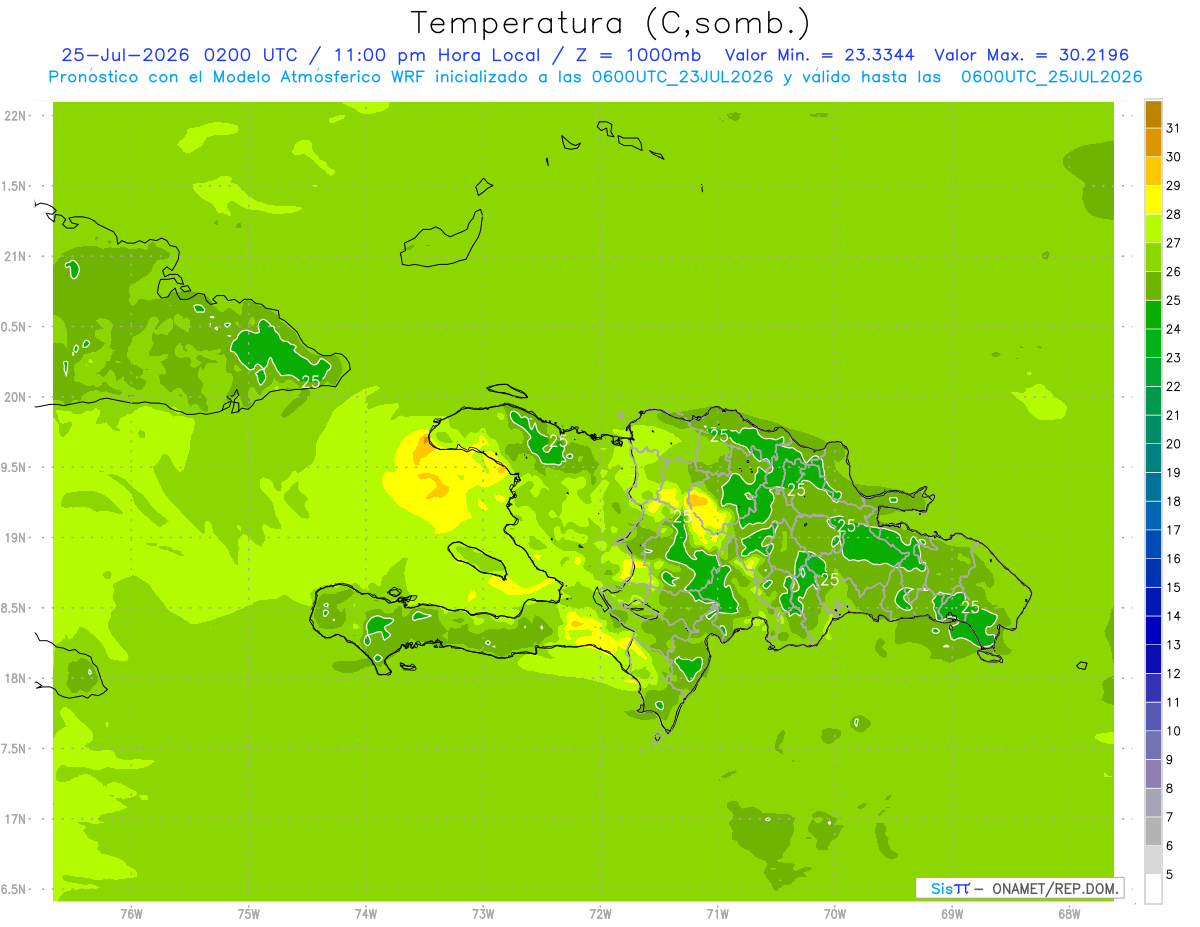Screen dimensions: 1200x927
Task: Pick the purple swatch between 8 and 9
Action: coord(1153,774)
